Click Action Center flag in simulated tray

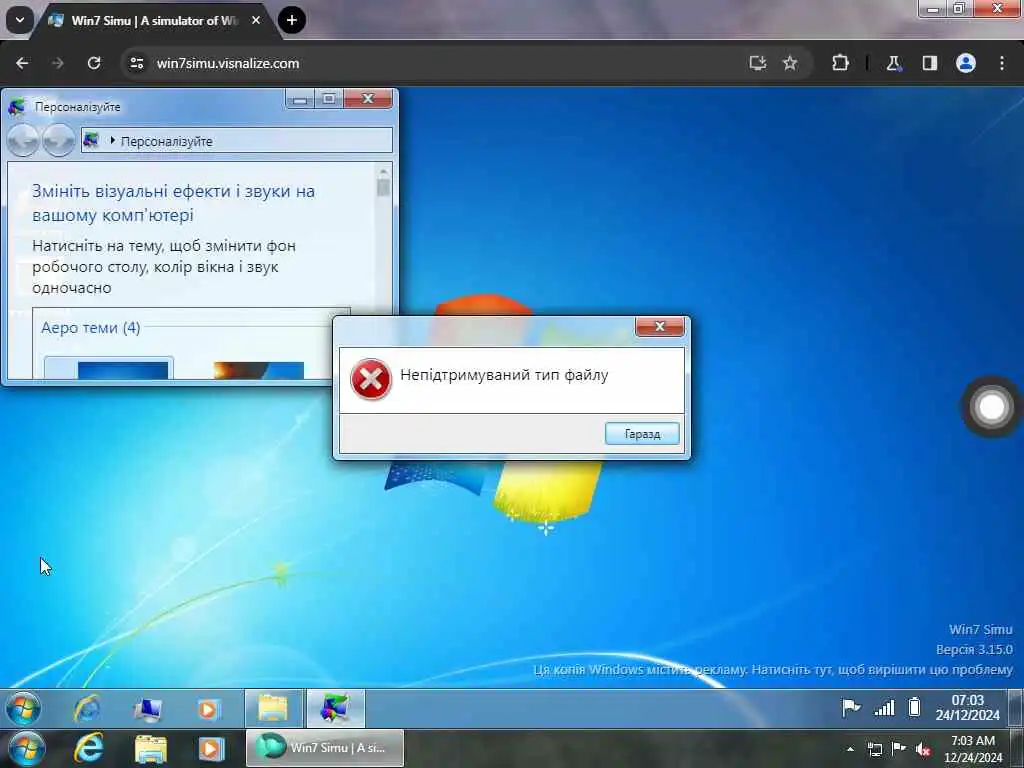[850, 707]
